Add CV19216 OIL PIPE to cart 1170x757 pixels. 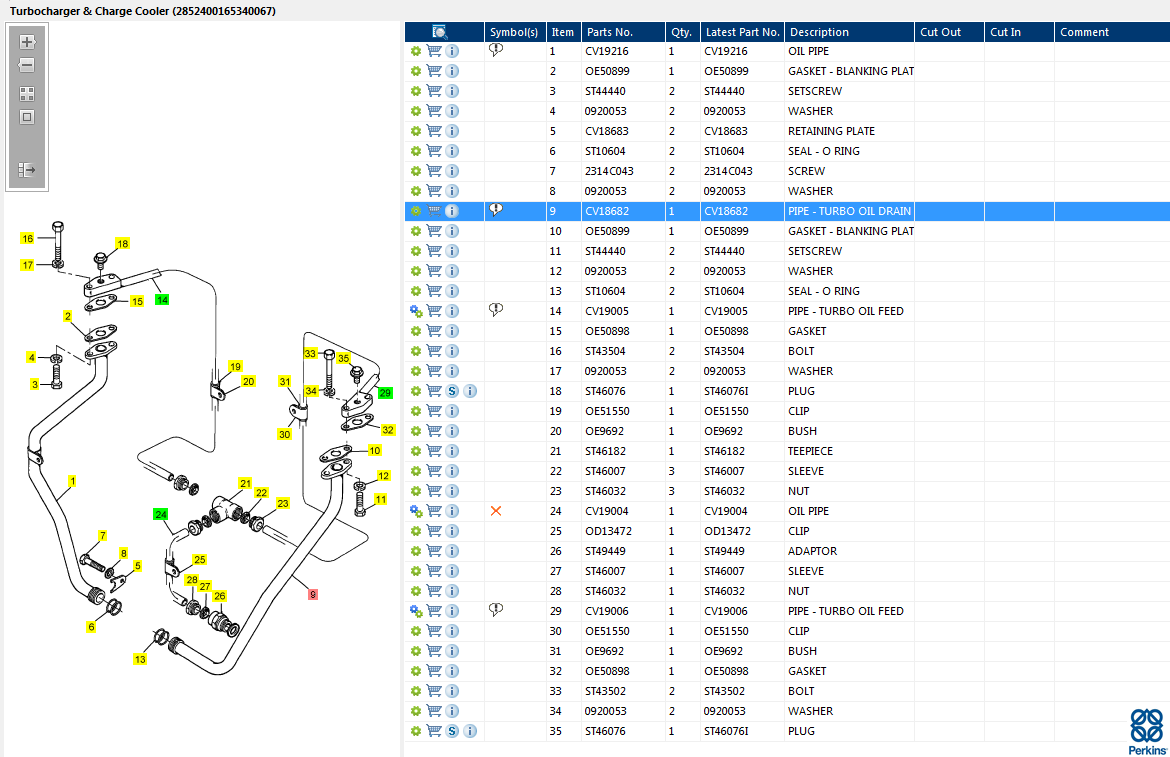[434, 51]
